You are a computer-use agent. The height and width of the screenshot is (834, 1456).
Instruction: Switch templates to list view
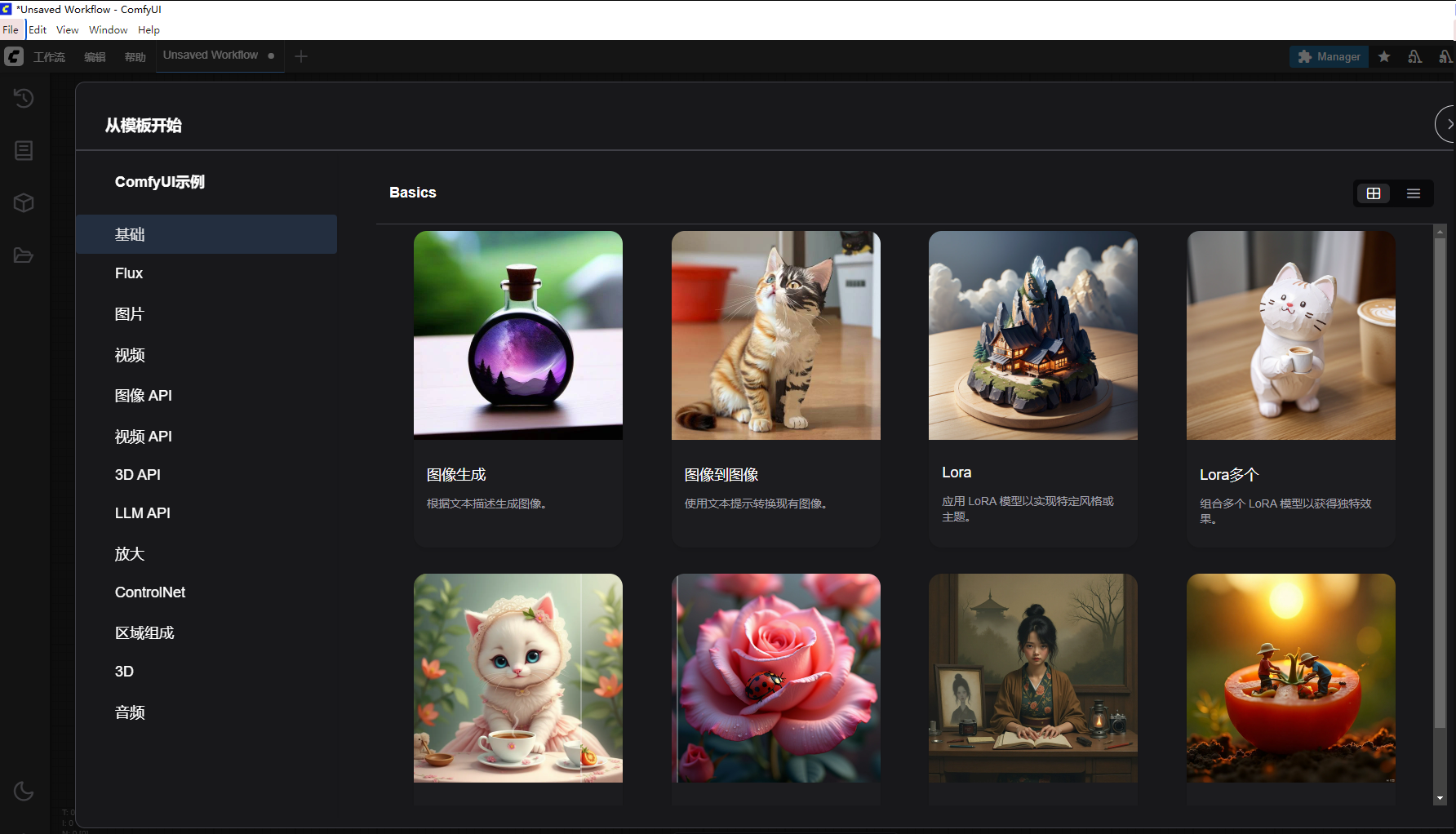pyautogui.click(x=1414, y=193)
